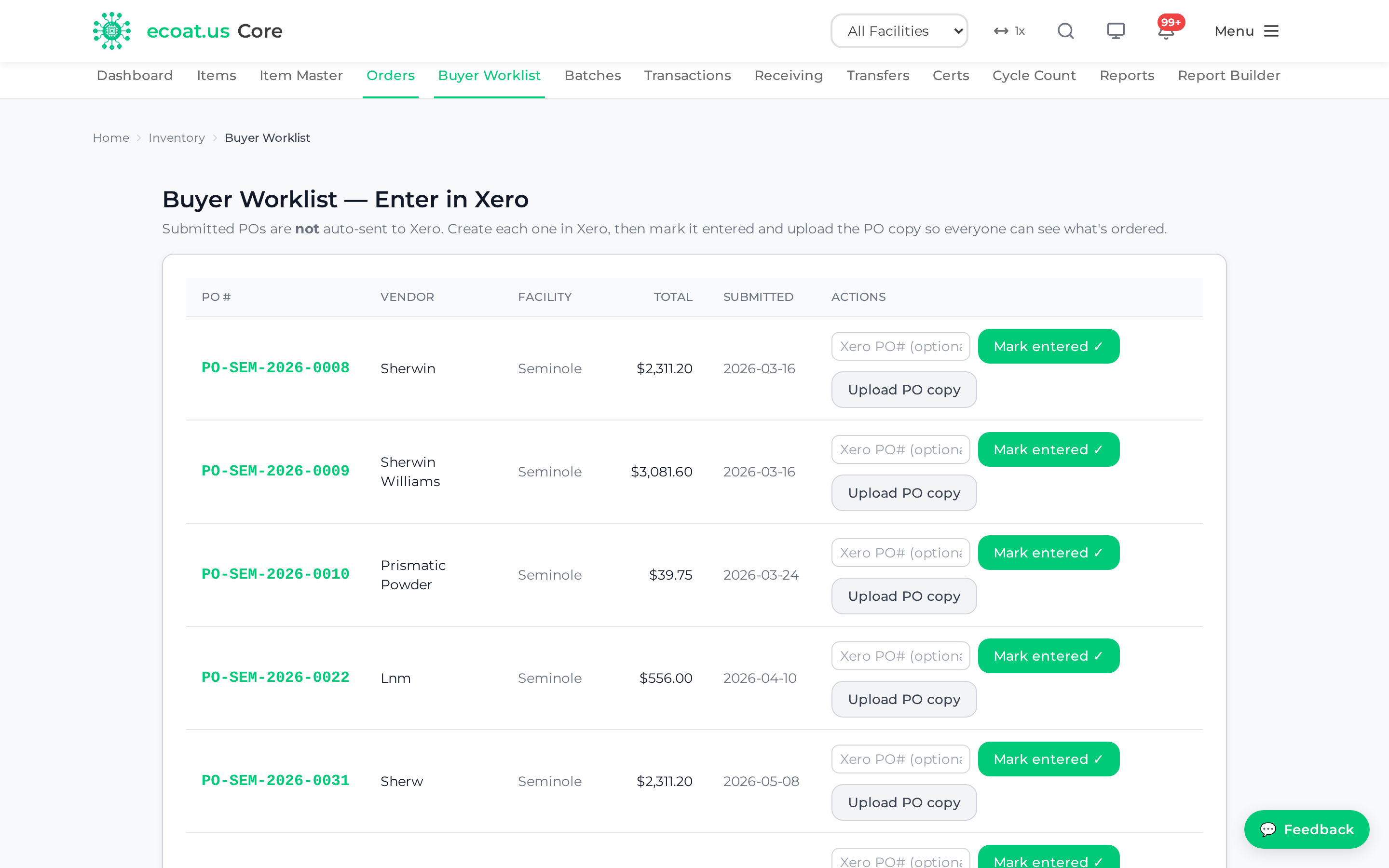This screenshot has height=868, width=1389.
Task: Upload PO copy for PO-SEM-2026-0008
Action: click(904, 390)
